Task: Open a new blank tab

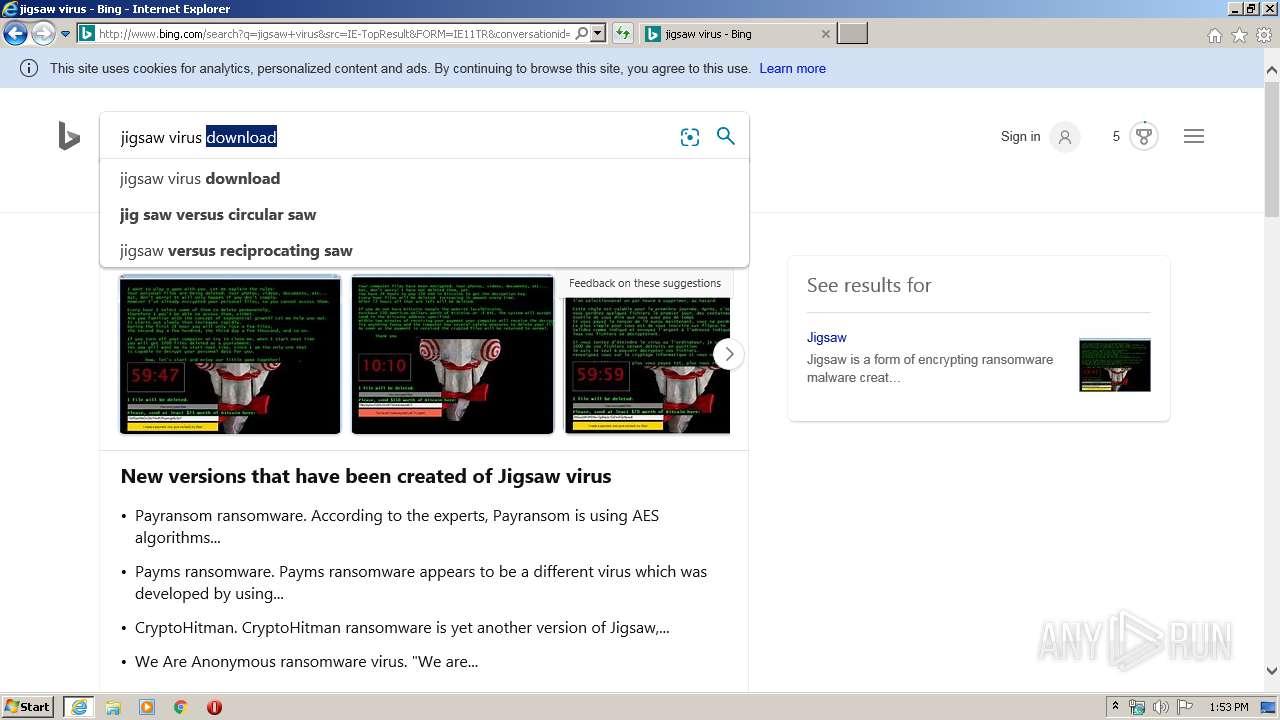Action: [852, 34]
